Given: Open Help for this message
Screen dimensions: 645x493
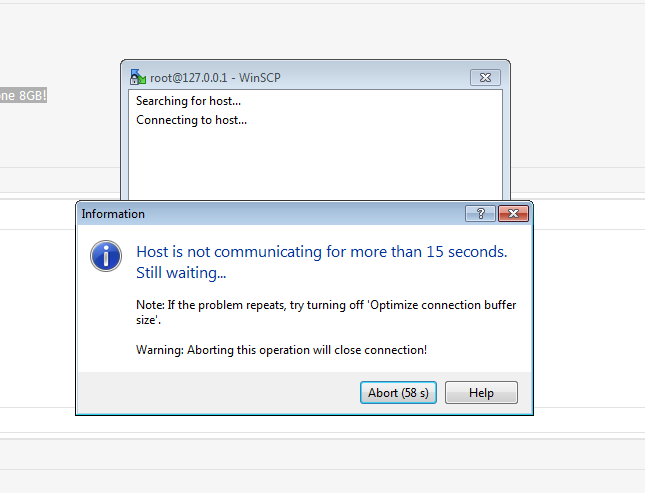Looking at the screenshot, I should [481, 393].
